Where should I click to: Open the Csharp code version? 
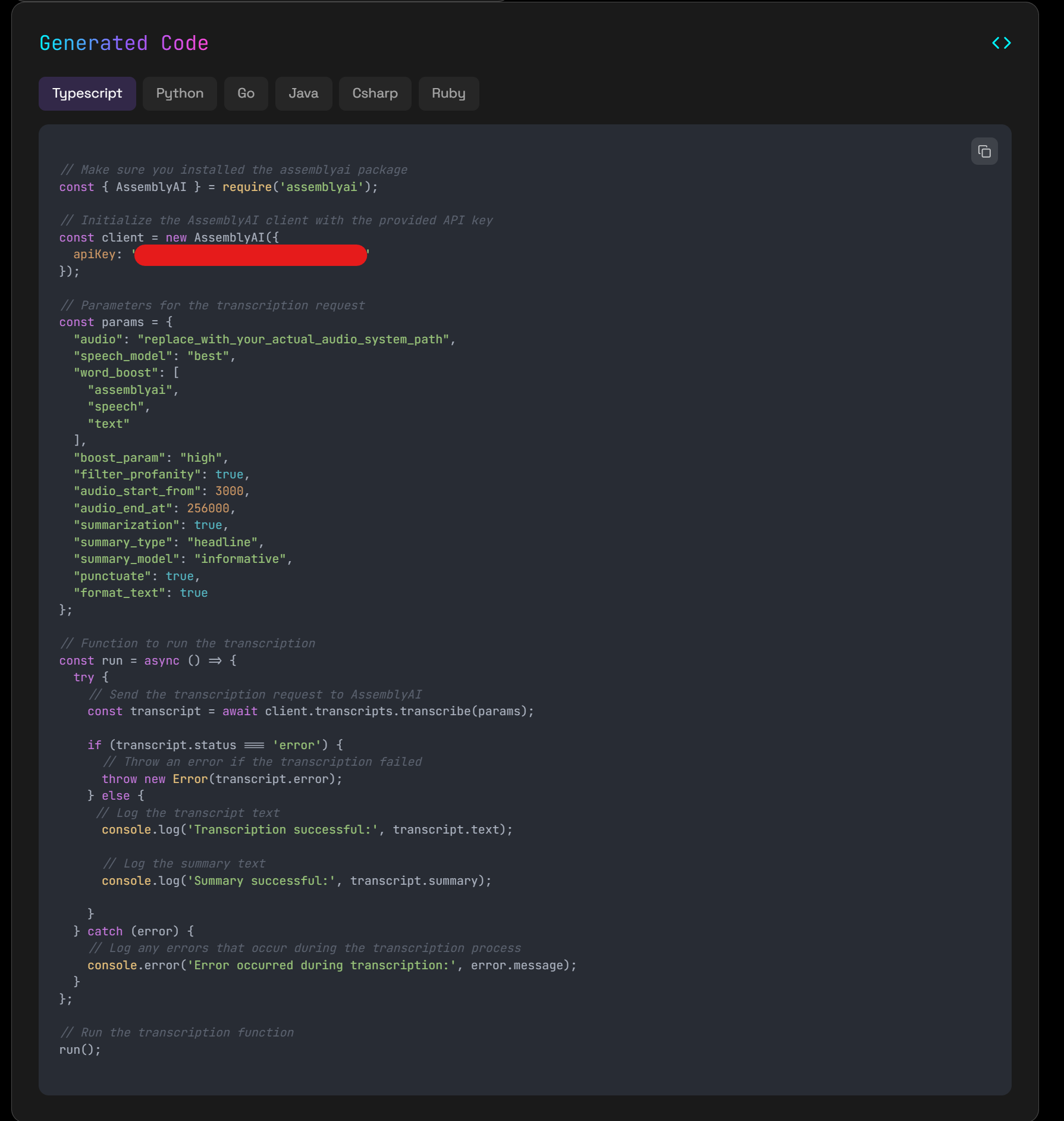pos(375,93)
